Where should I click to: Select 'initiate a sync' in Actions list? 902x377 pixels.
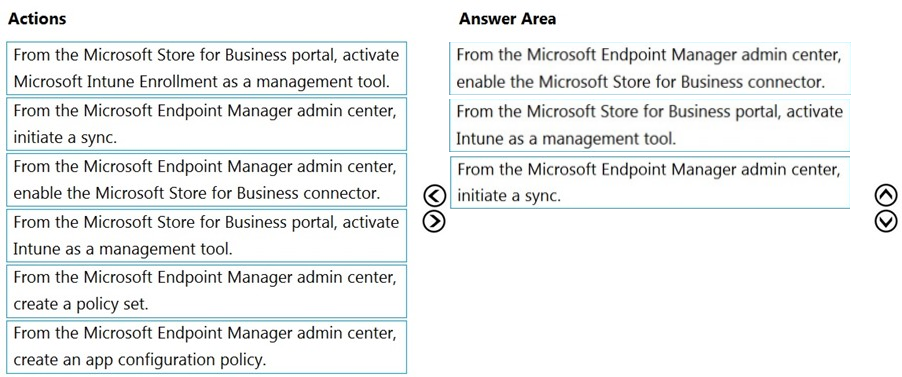pos(207,124)
